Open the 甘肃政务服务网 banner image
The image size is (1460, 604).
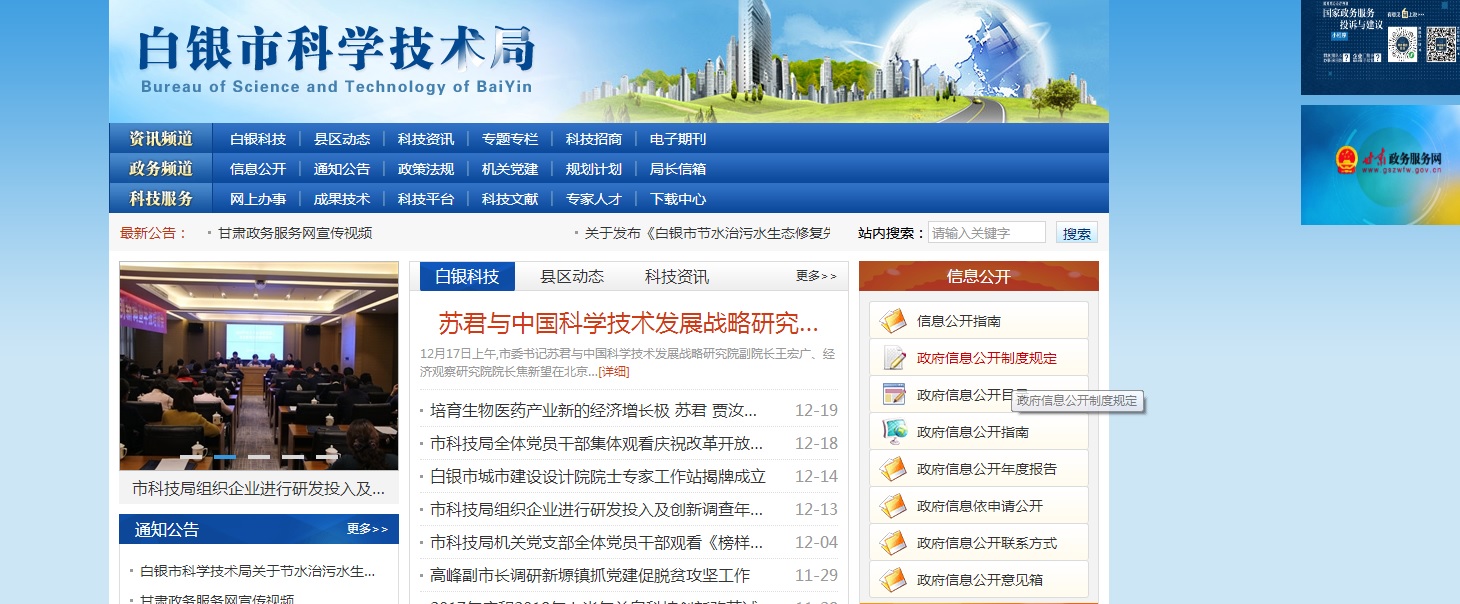[1380, 165]
